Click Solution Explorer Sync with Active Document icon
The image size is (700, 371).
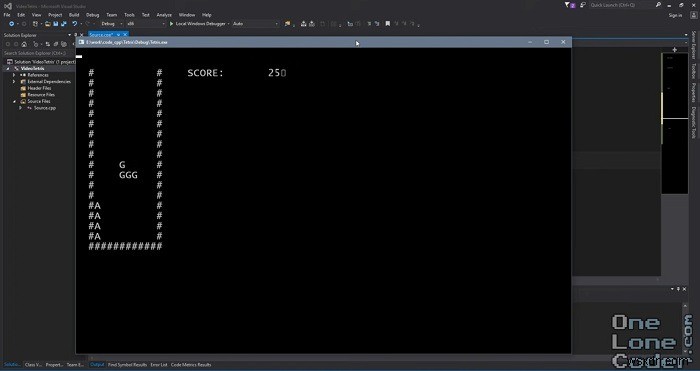tap(49, 44)
